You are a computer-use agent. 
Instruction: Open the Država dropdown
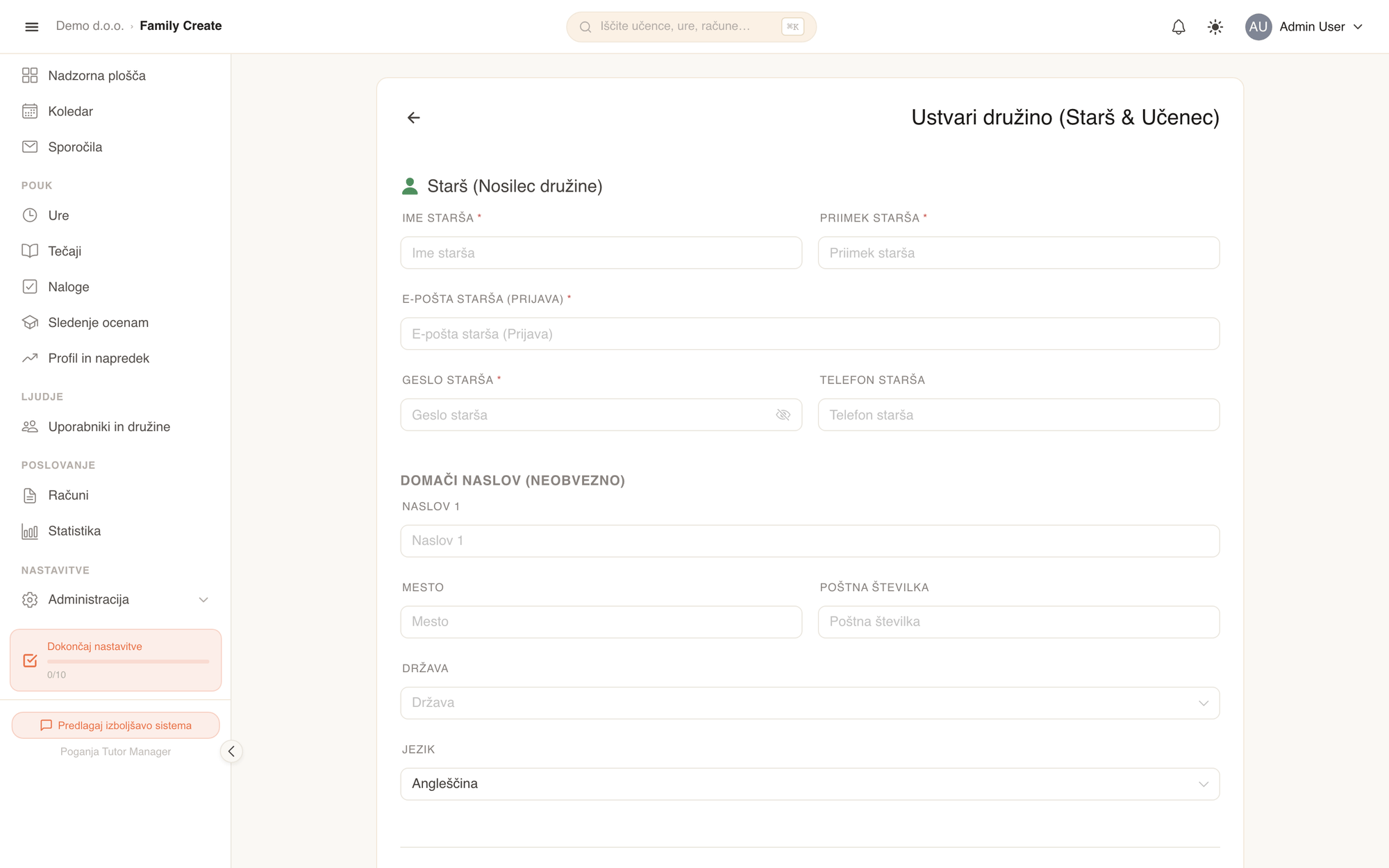[810, 703]
